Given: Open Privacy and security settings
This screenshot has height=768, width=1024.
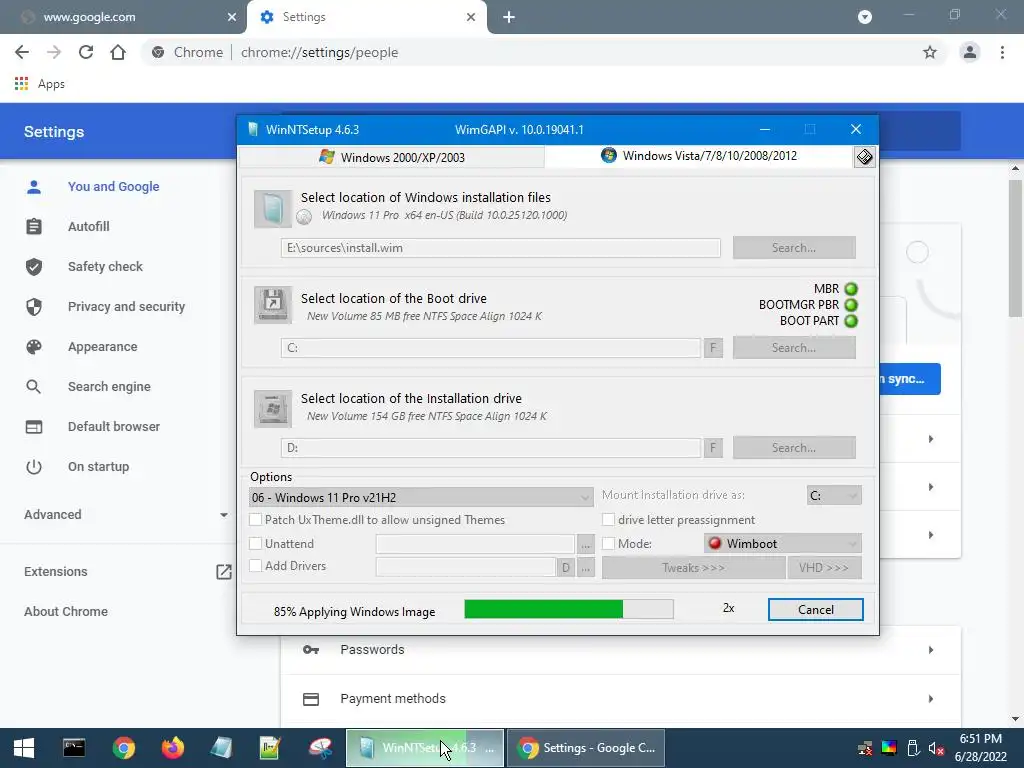Looking at the screenshot, I should coord(126,307).
